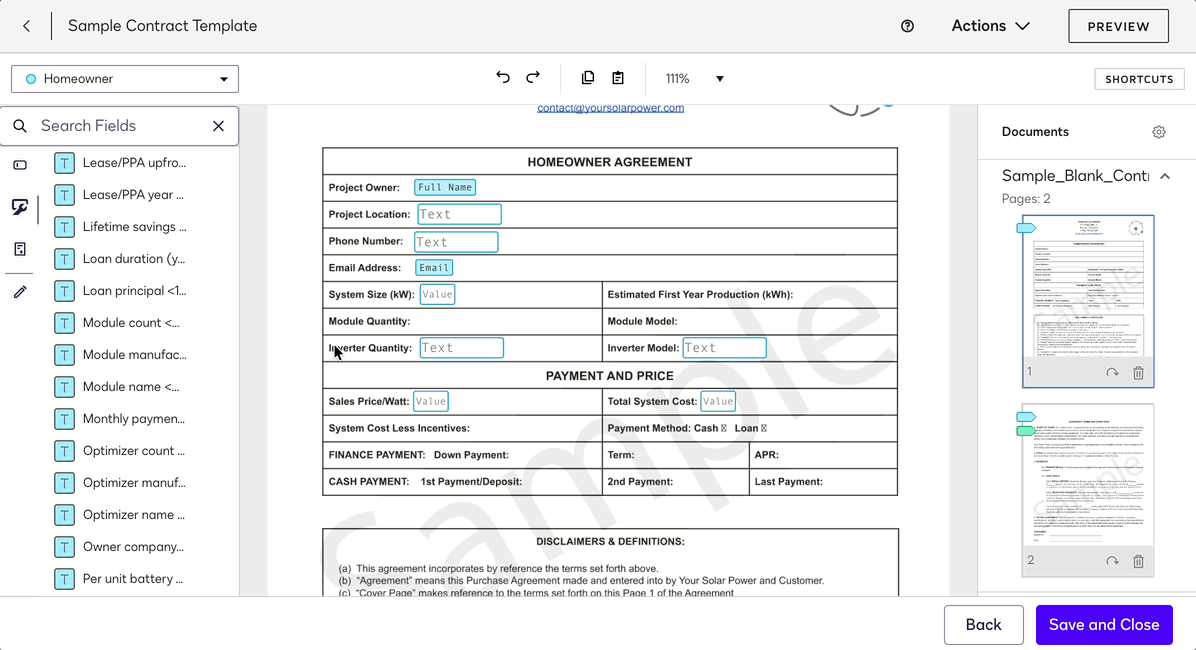Open the help question mark icon
This screenshot has height=650, width=1196.
(908, 26)
